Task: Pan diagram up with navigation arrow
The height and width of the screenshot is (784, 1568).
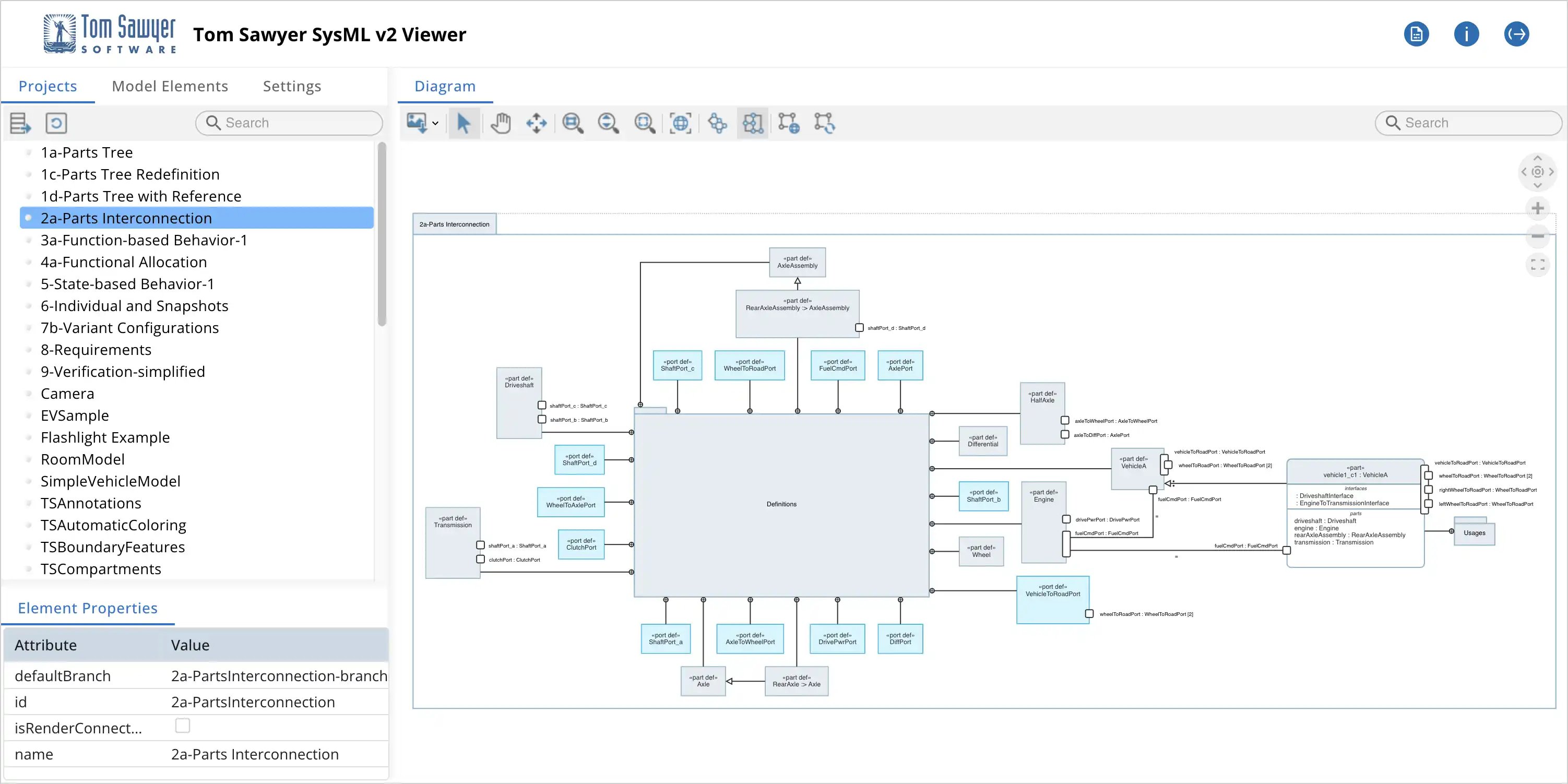Action: click(1538, 158)
